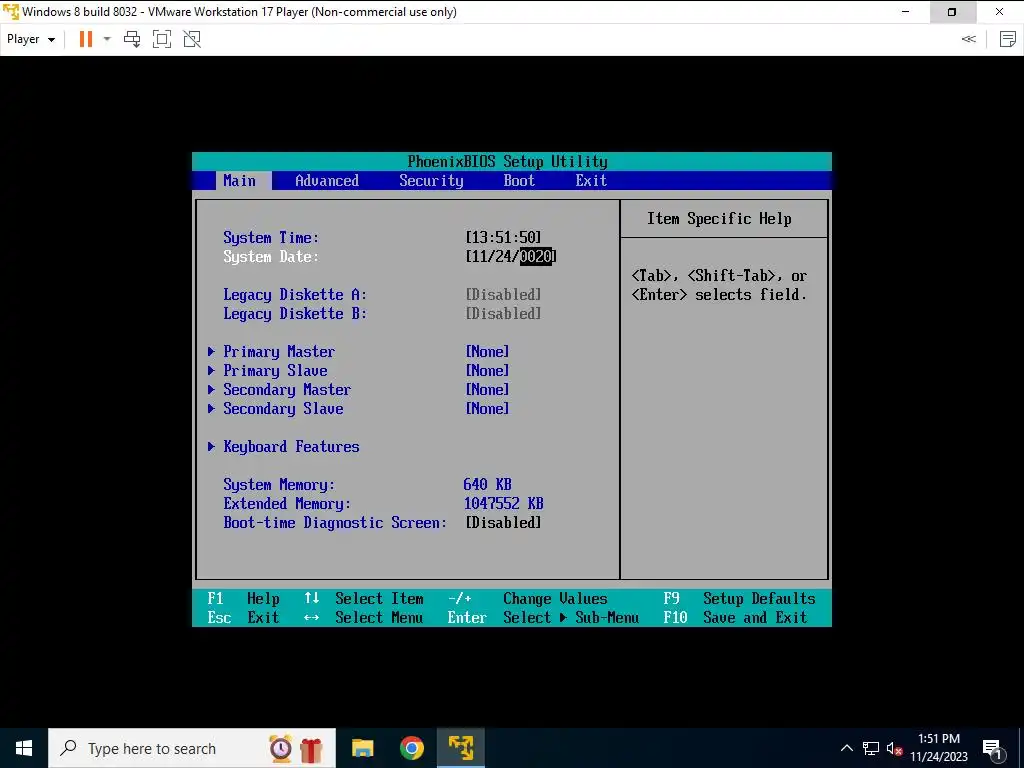Open the Boot BIOS tab
Image resolution: width=1024 pixels, height=768 pixels.
(519, 181)
